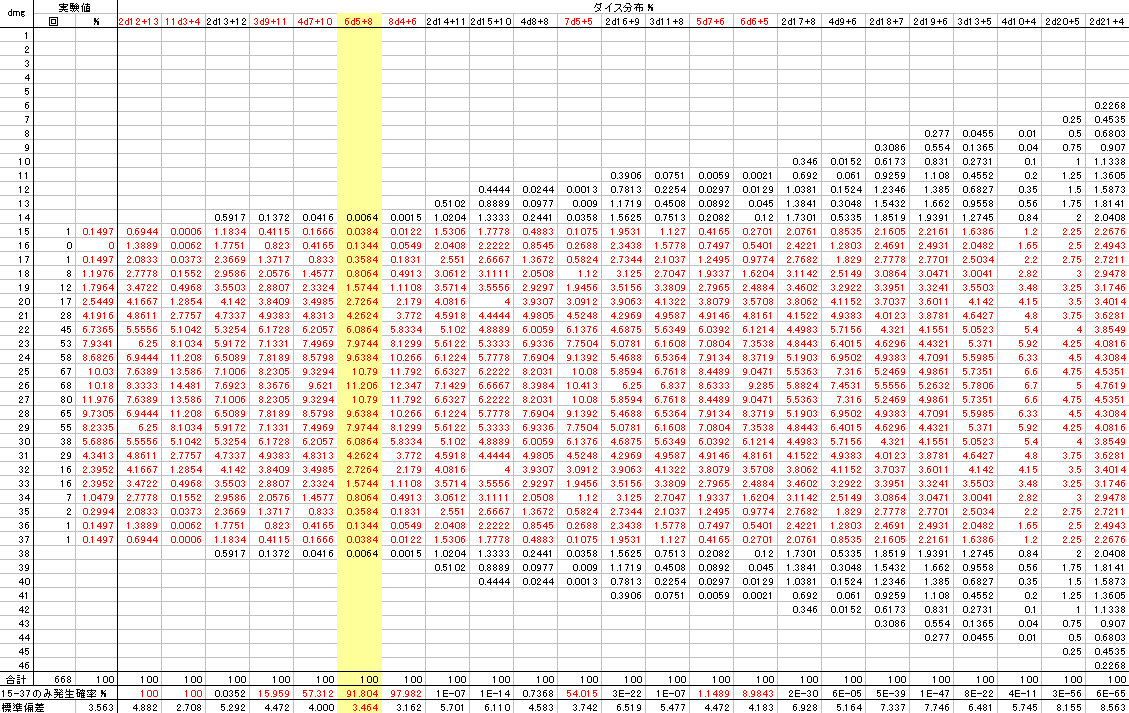1129x713 pixels.
Task: Click header cell 4d8+8
Action: tap(535, 22)
